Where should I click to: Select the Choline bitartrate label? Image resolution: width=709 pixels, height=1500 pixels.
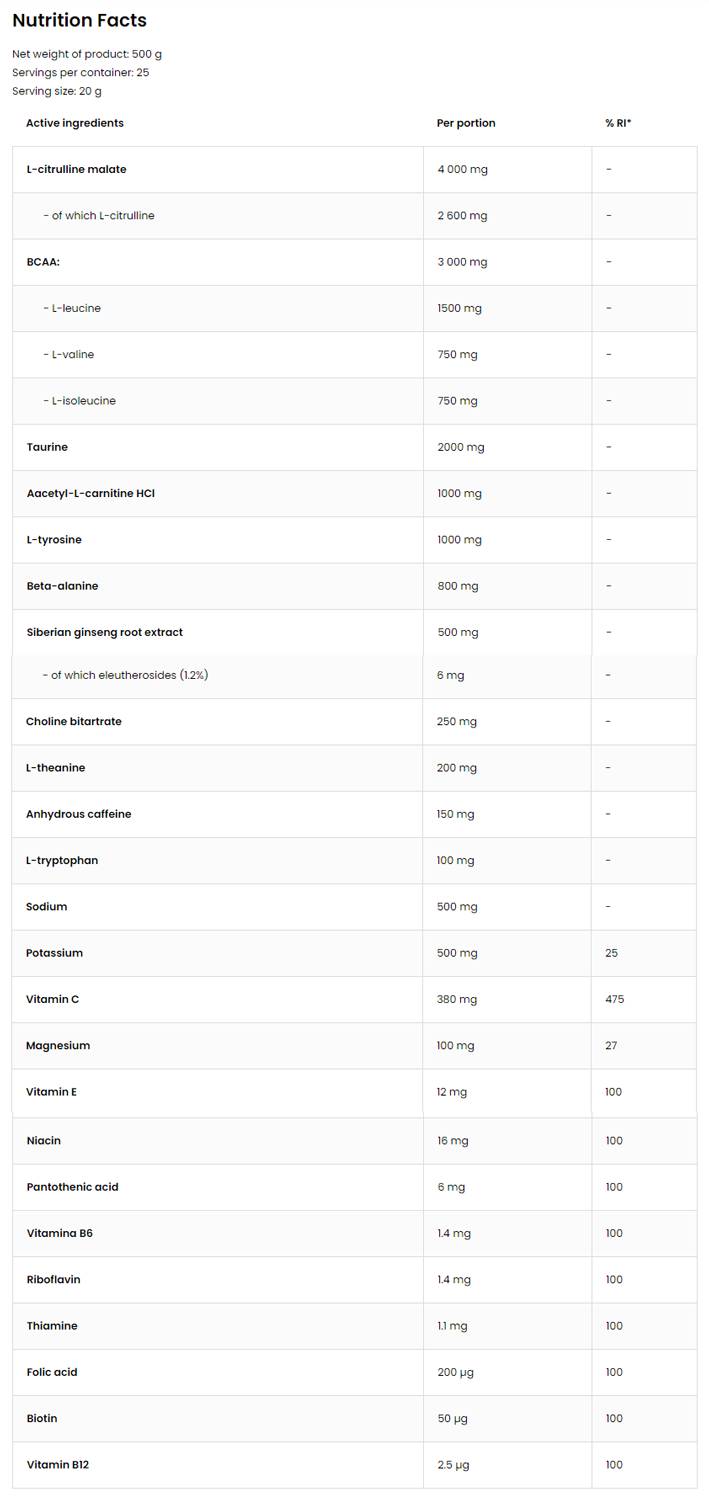point(74,721)
